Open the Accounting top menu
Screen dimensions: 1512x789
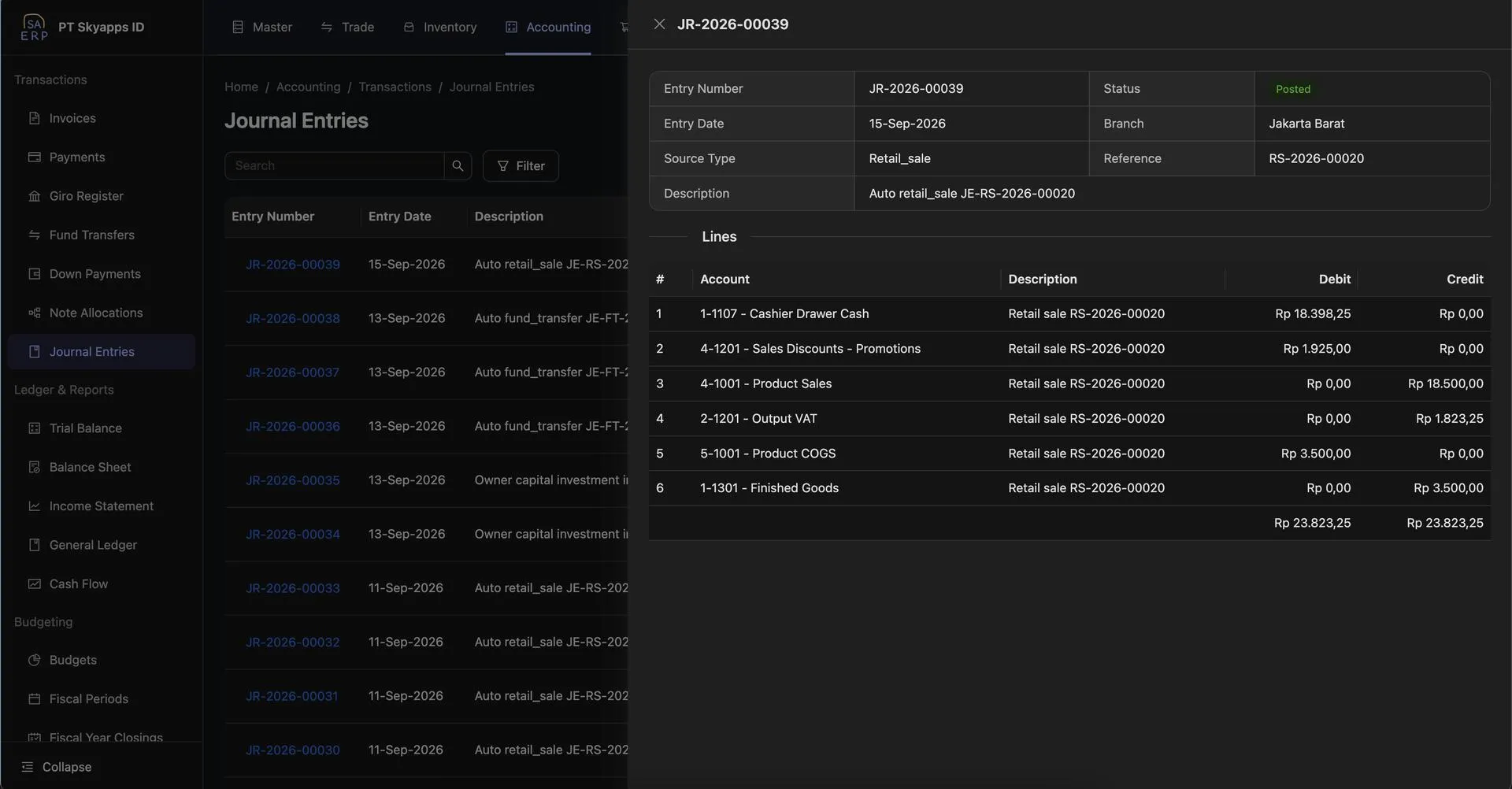(x=548, y=27)
